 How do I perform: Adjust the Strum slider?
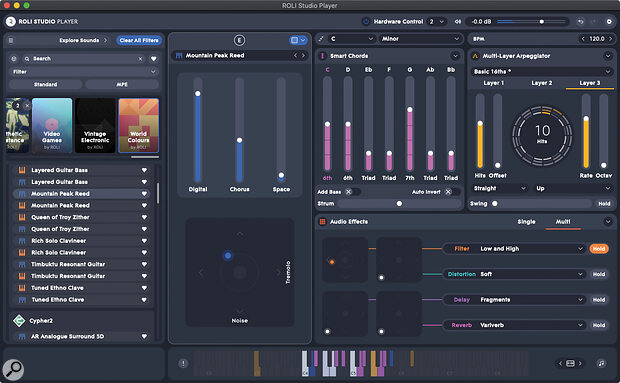[x=399, y=204]
